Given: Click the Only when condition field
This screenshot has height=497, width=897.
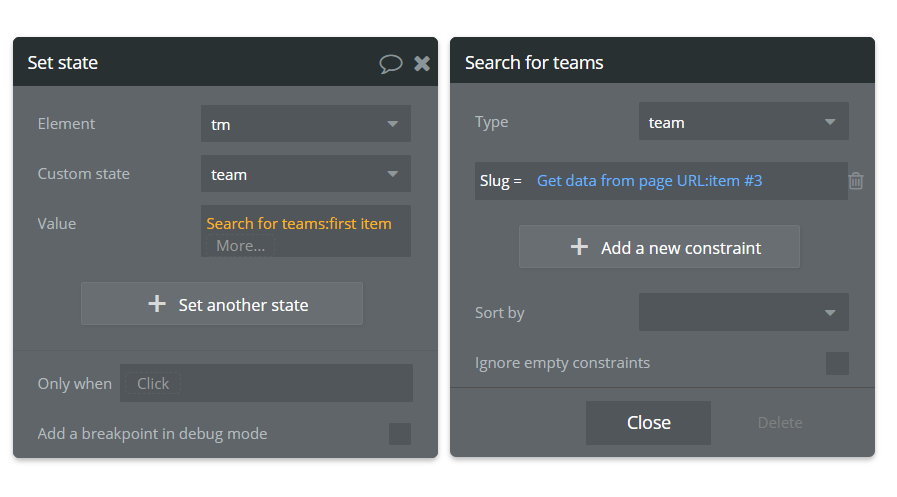Looking at the screenshot, I should [266, 383].
